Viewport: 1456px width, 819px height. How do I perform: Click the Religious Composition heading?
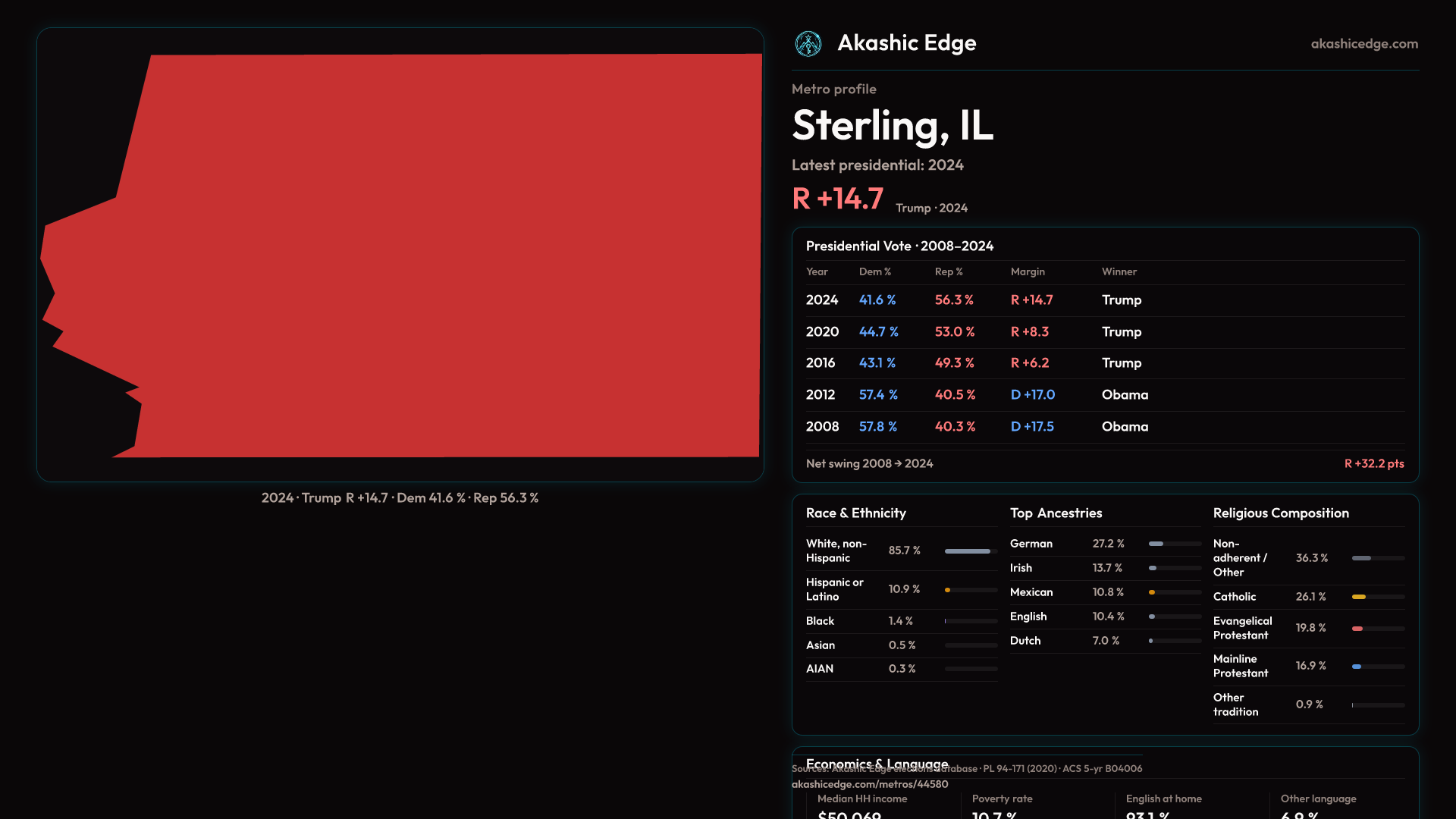tap(1280, 513)
